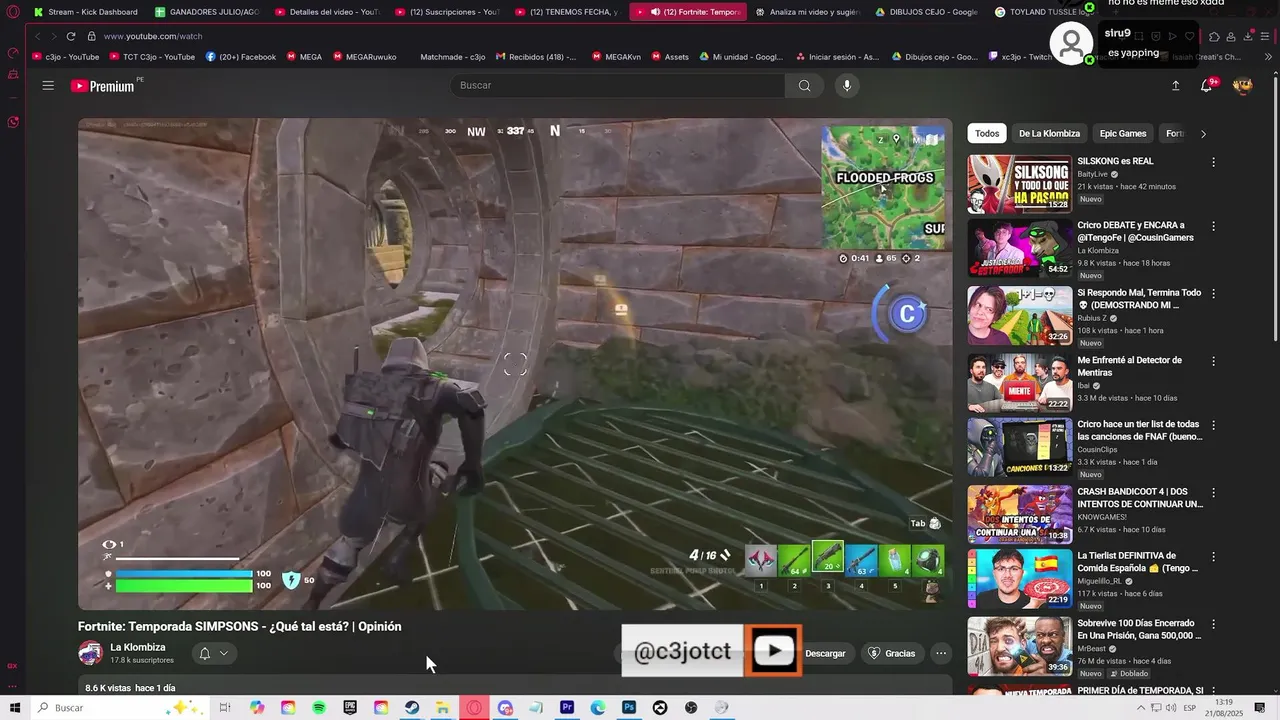Click the Descargar button
Screen dimensions: 1280x720
(825, 653)
